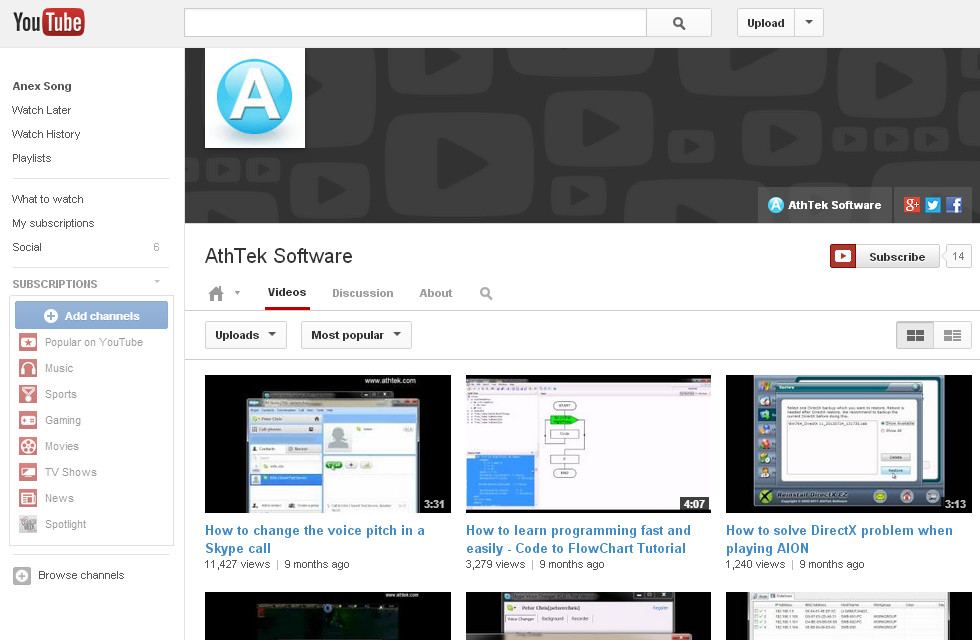Click the red Subscribe play icon
Viewport: 980px width, 640px height.
click(842, 256)
